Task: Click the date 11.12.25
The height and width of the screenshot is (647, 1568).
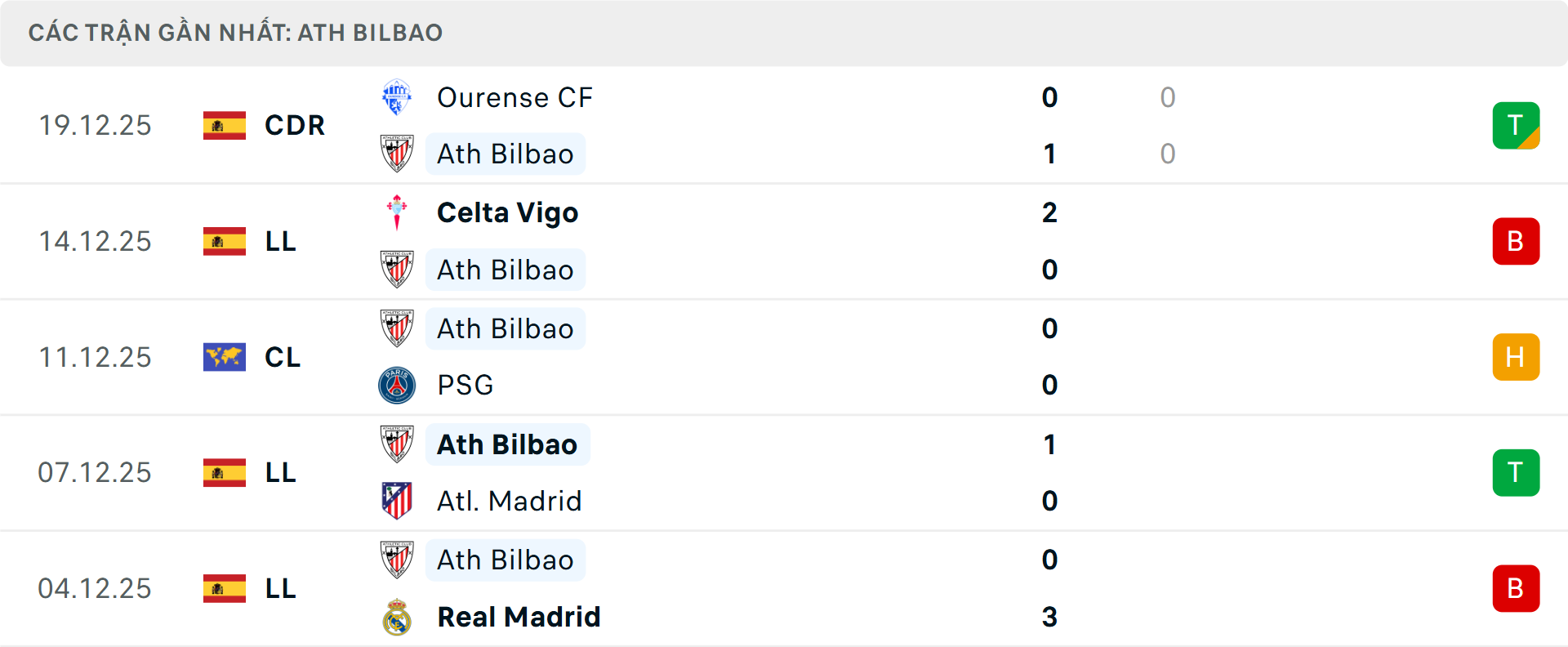Action: tap(95, 356)
